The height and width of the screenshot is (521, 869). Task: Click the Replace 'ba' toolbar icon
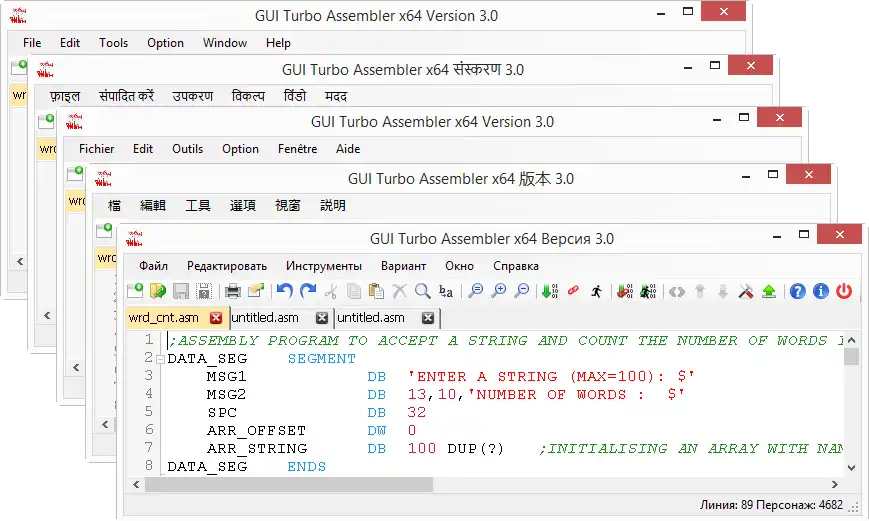tap(446, 291)
